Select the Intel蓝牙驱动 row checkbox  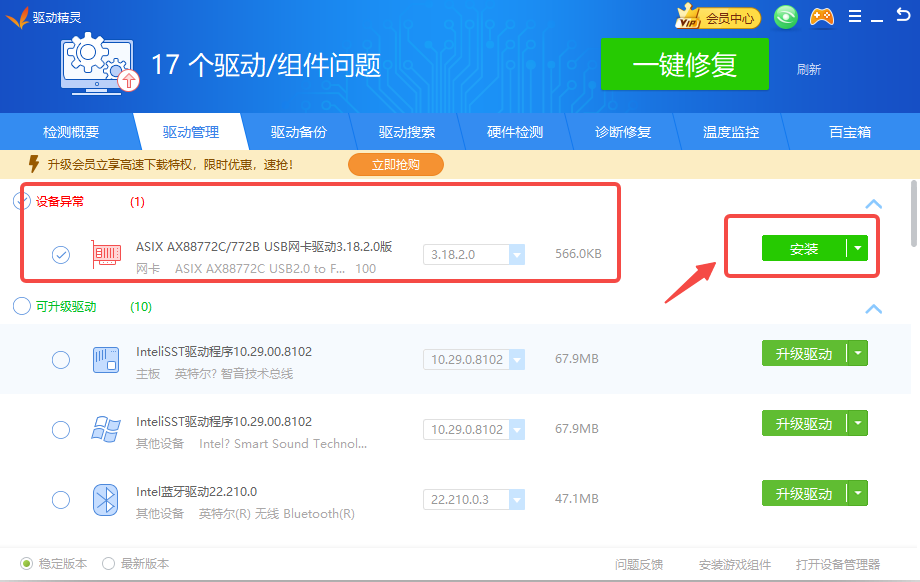[x=61, y=500]
